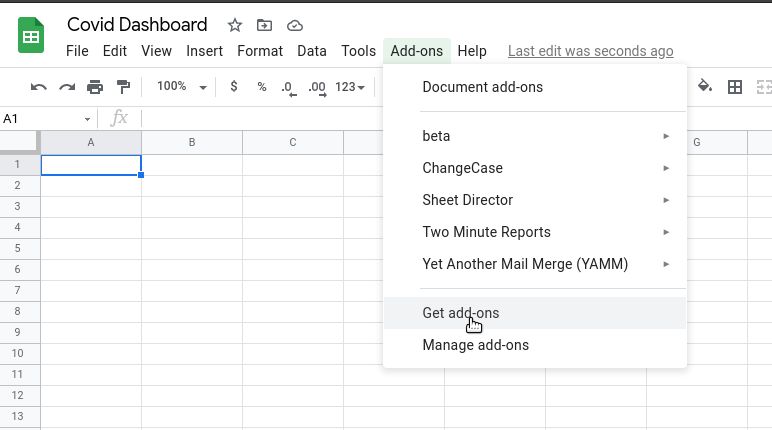This screenshot has width=772, height=430.
Task: Open the 100% zoom dropdown
Action: (x=181, y=87)
